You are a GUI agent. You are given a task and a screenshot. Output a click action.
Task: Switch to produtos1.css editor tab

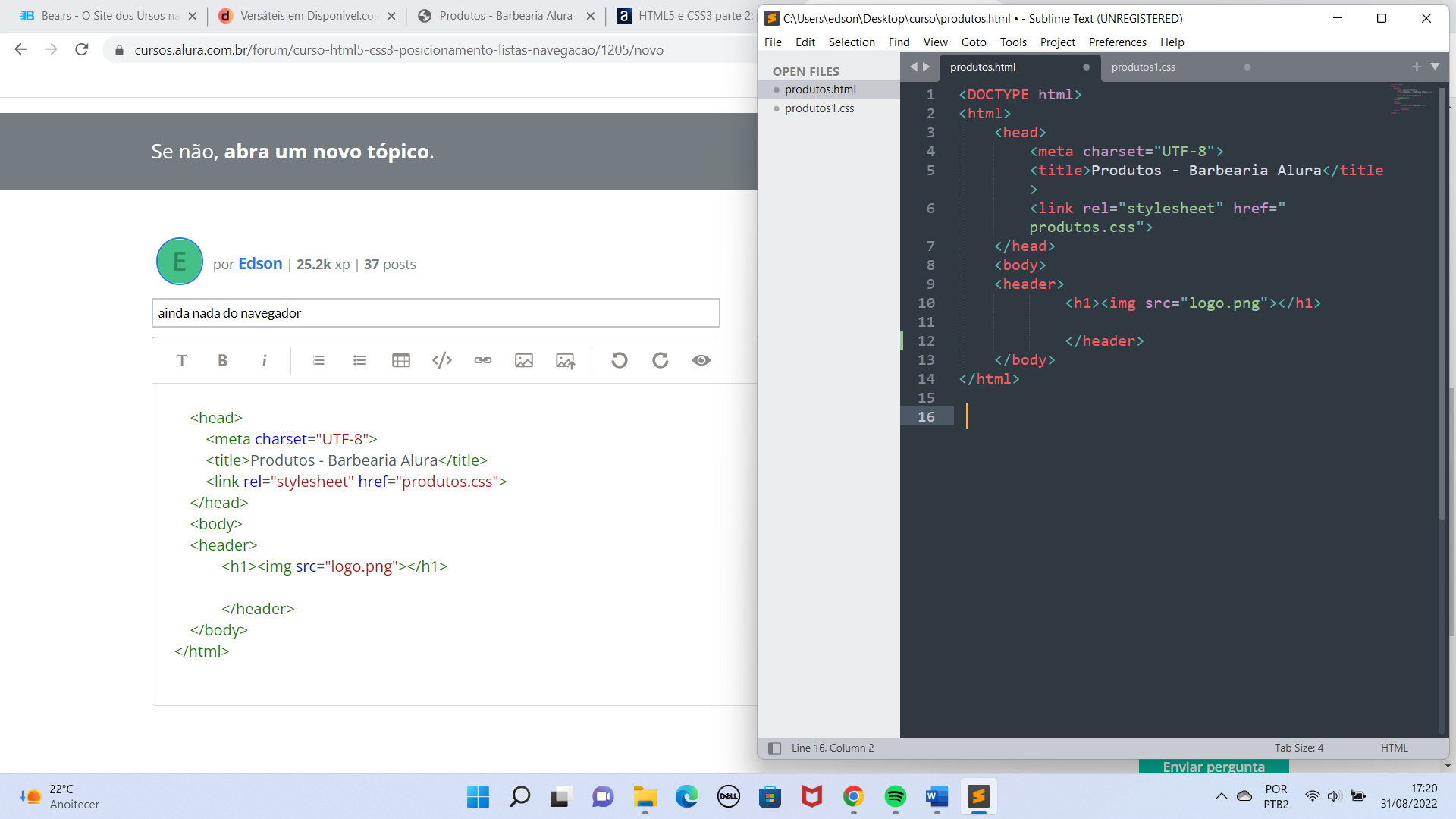pyautogui.click(x=1179, y=67)
